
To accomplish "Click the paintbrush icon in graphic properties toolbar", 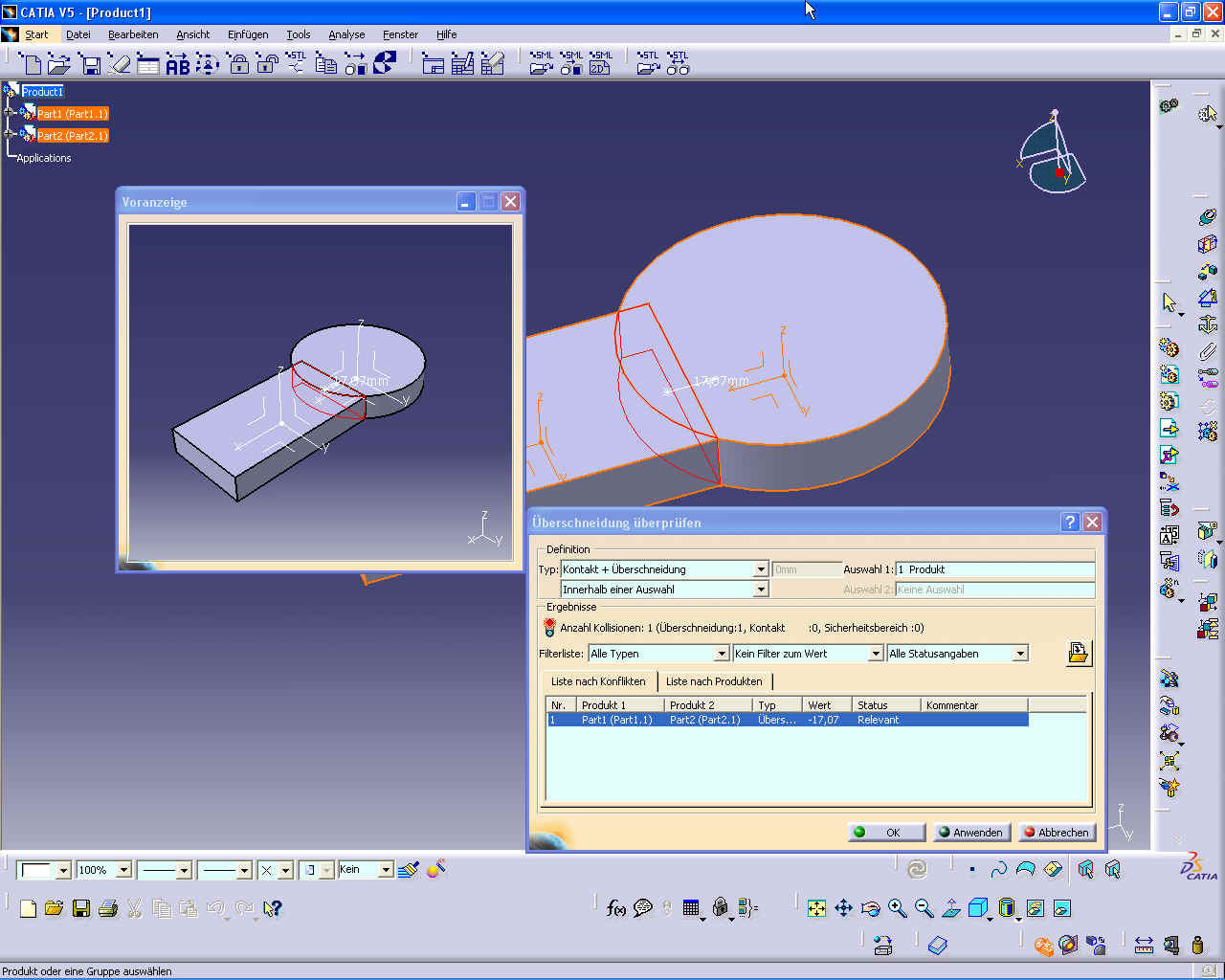I will coord(409,870).
